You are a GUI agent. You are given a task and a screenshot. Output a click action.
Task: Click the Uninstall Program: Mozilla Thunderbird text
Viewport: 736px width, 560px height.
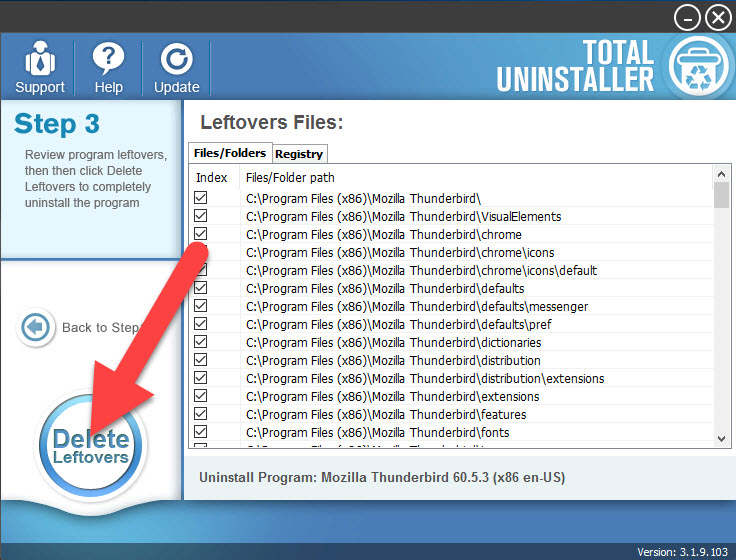[382, 477]
